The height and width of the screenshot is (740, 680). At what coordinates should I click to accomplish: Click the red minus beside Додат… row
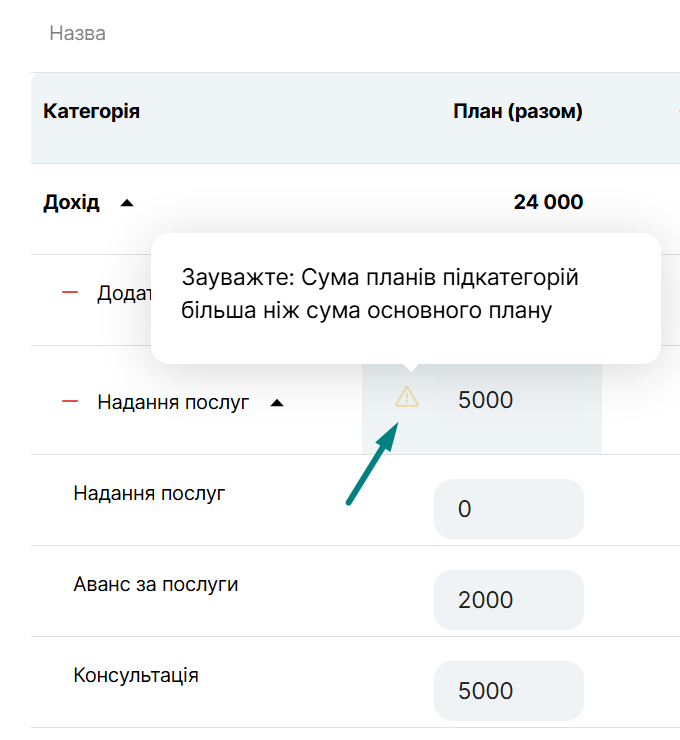coord(70,293)
